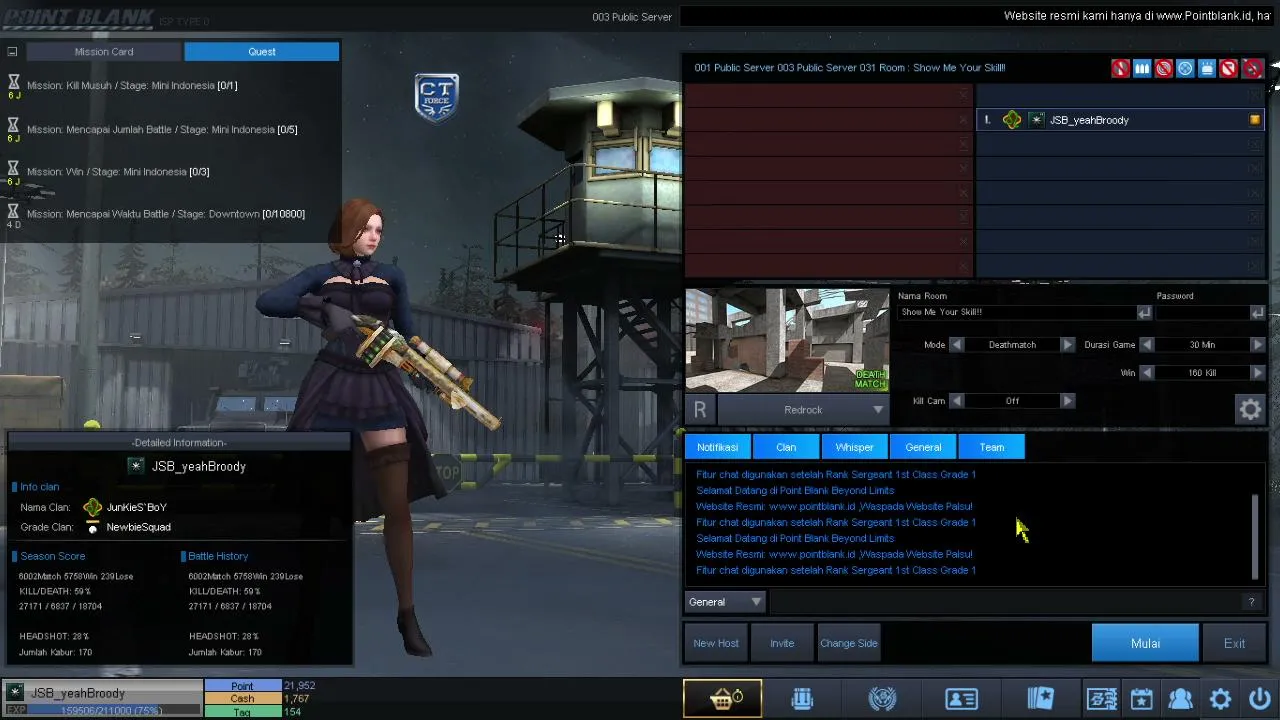Toggle the blue crosshair circle room icon
This screenshot has width=1280, height=720.
pyautogui.click(x=1185, y=68)
